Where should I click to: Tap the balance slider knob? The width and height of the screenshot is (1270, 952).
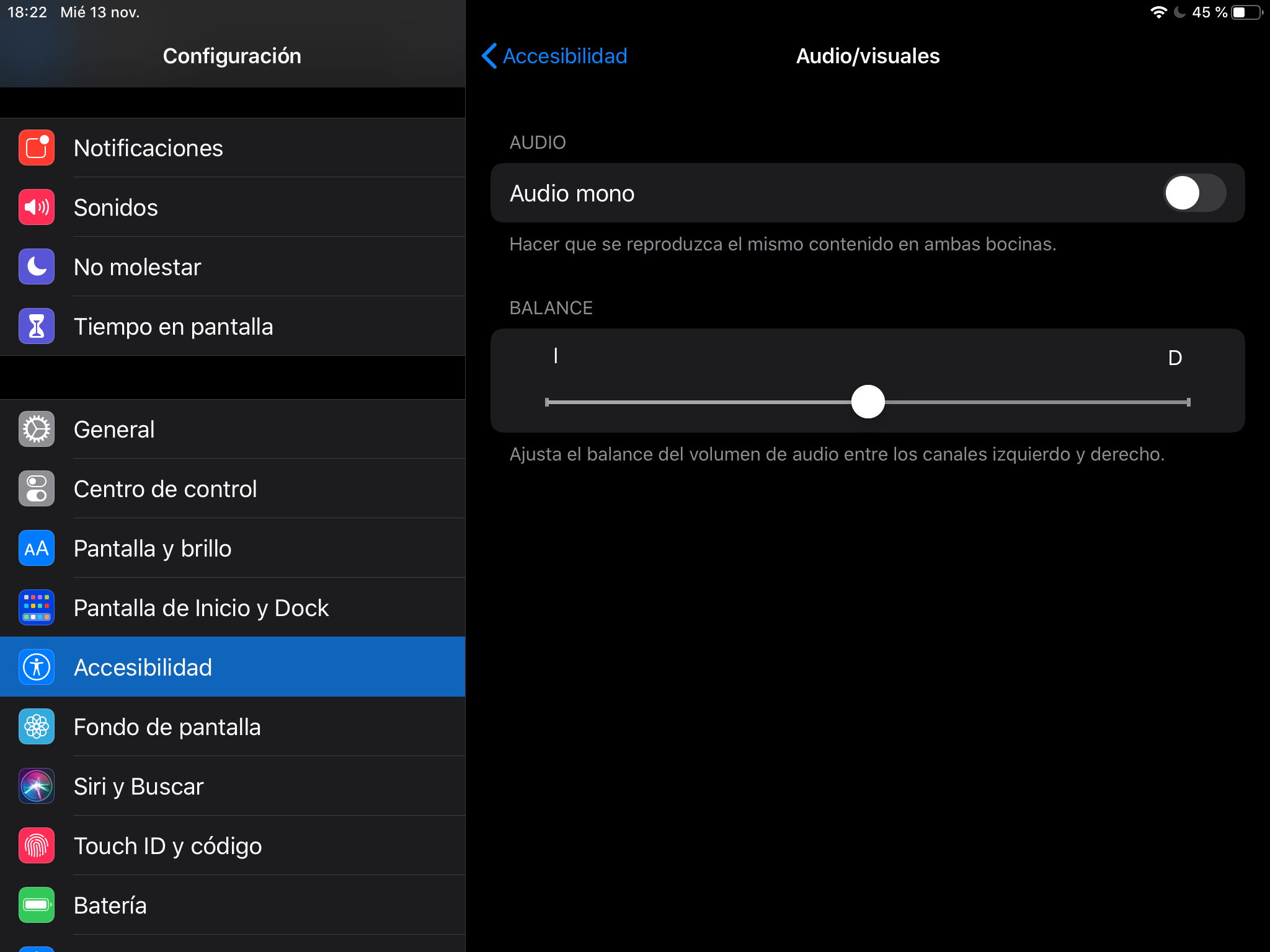click(868, 402)
